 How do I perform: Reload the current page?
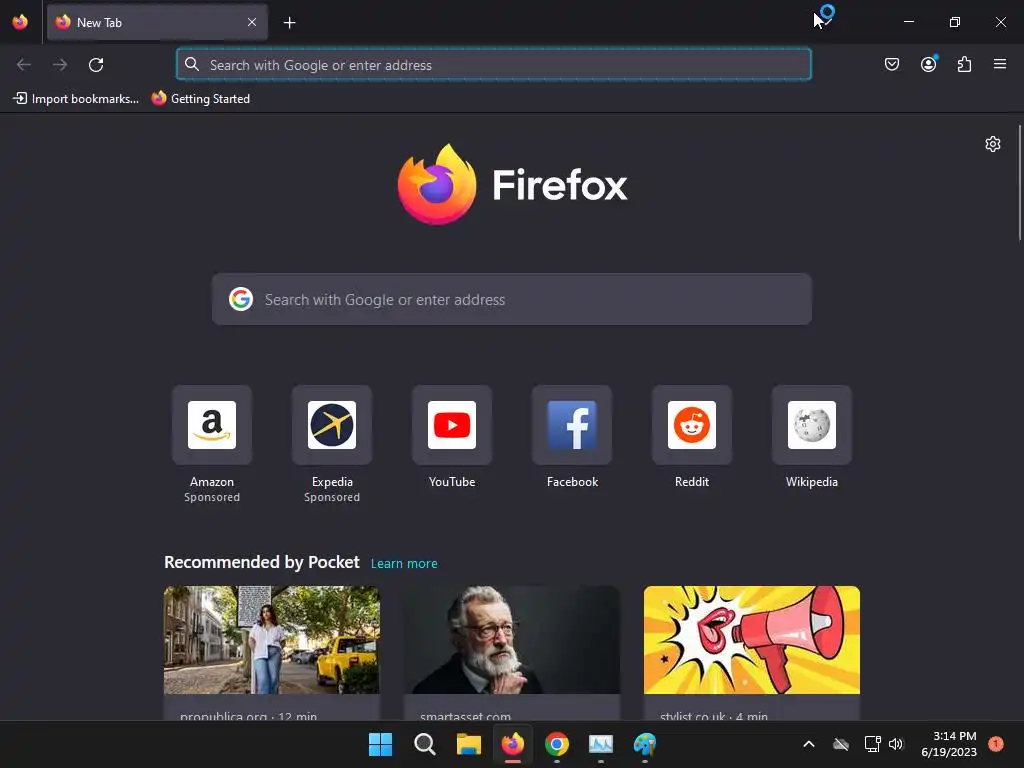(x=96, y=65)
